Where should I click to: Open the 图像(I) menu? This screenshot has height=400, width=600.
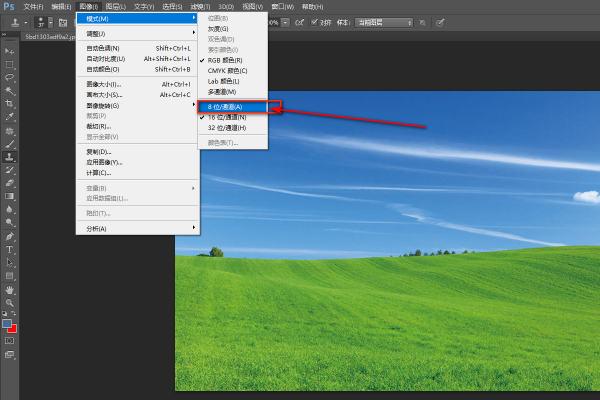coord(88,7)
